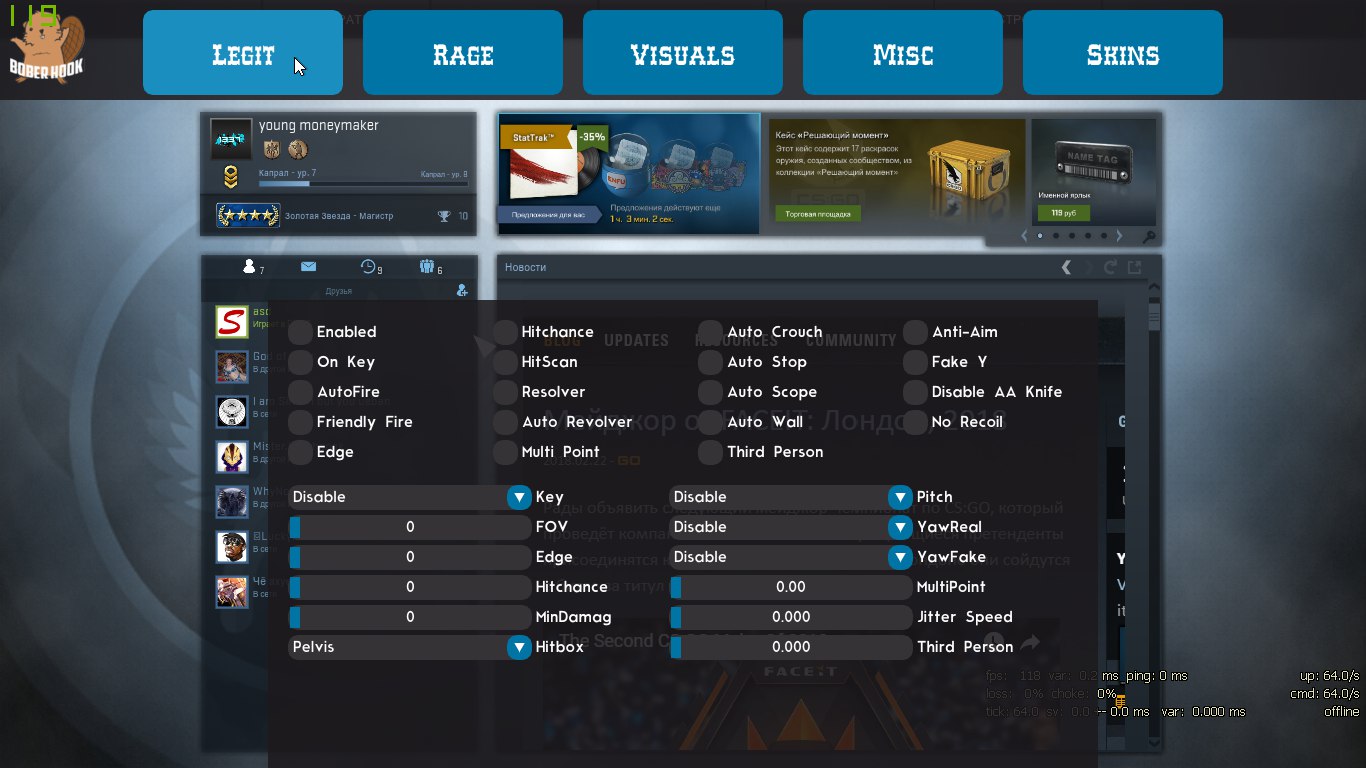Viewport: 1366px width, 768px height.
Task: Reload the Новости news panel
Action: tap(1110, 267)
